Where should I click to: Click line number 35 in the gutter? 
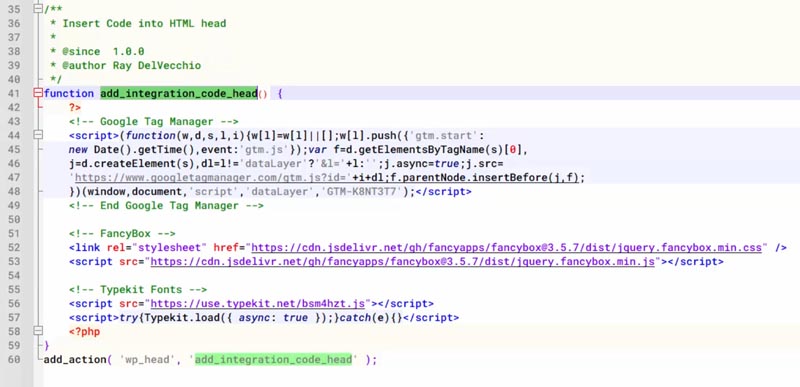coord(14,9)
